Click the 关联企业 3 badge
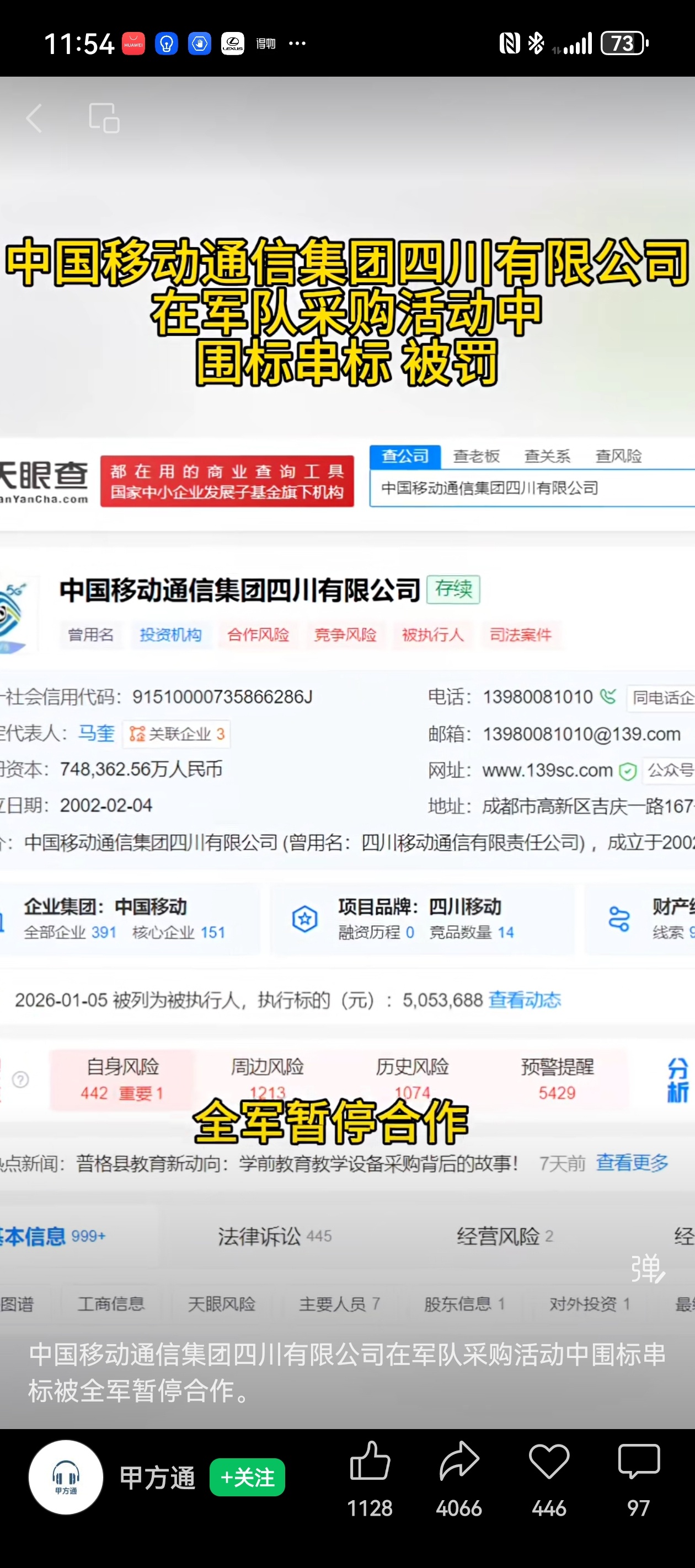 (x=177, y=734)
